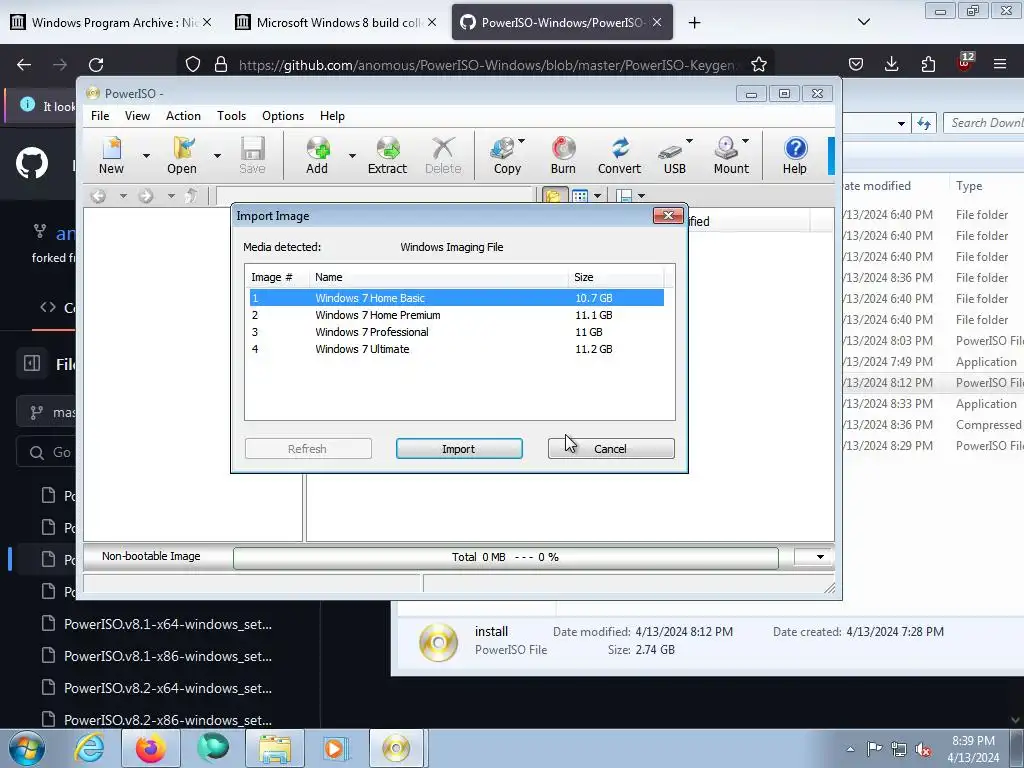Click the Pocket save icon in Firefox

point(856,64)
